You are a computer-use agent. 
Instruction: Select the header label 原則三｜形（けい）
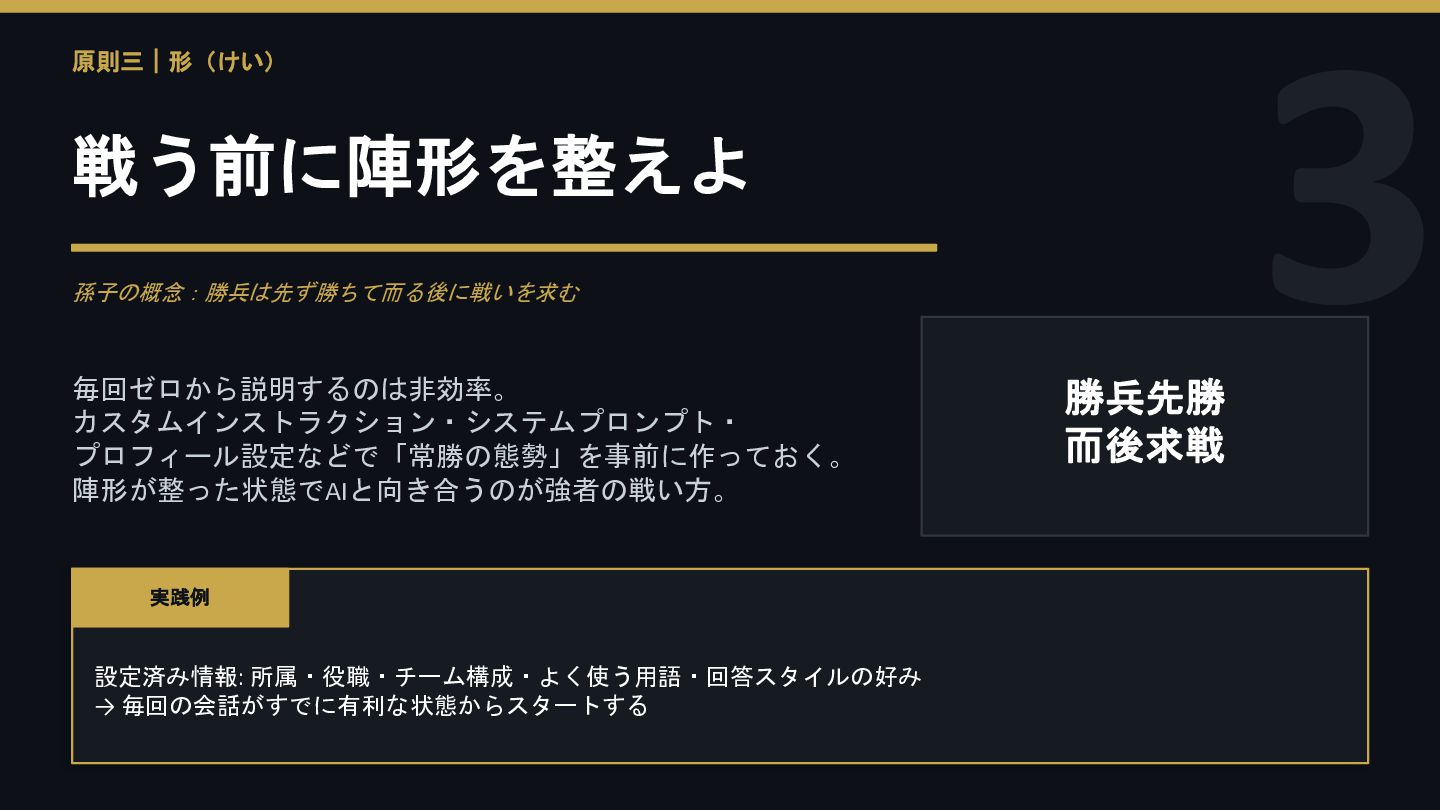(x=173, y=62)
